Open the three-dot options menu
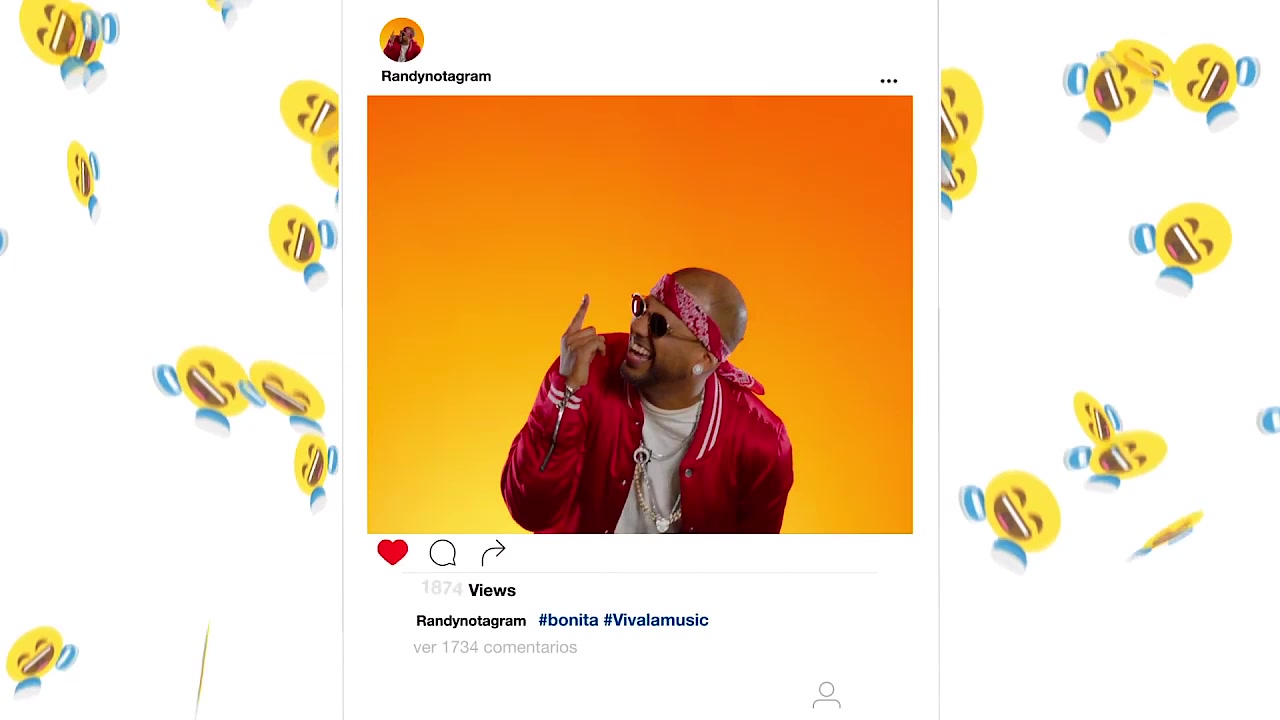The height and width of the screenshot is (720, 1280). pyautogui.click(x=889, y=81)
